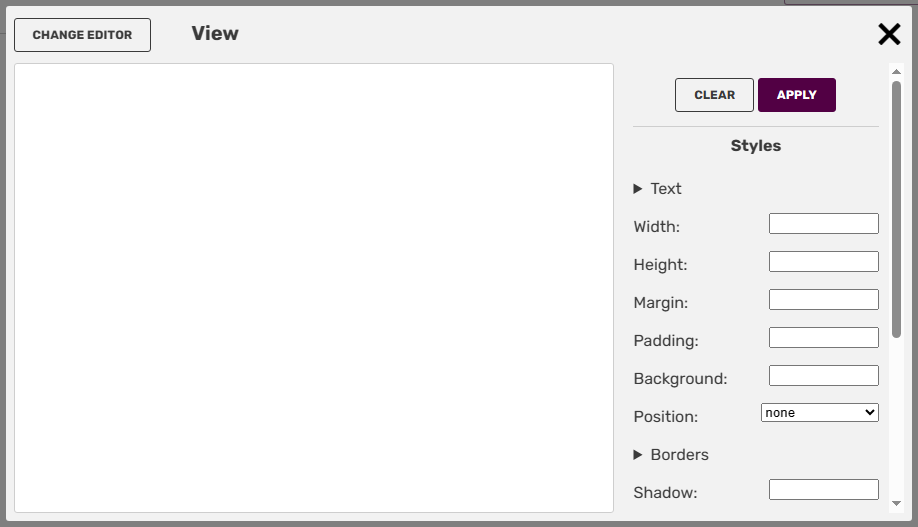
Task: Apply the style changes
Action: tap(796, 95)
